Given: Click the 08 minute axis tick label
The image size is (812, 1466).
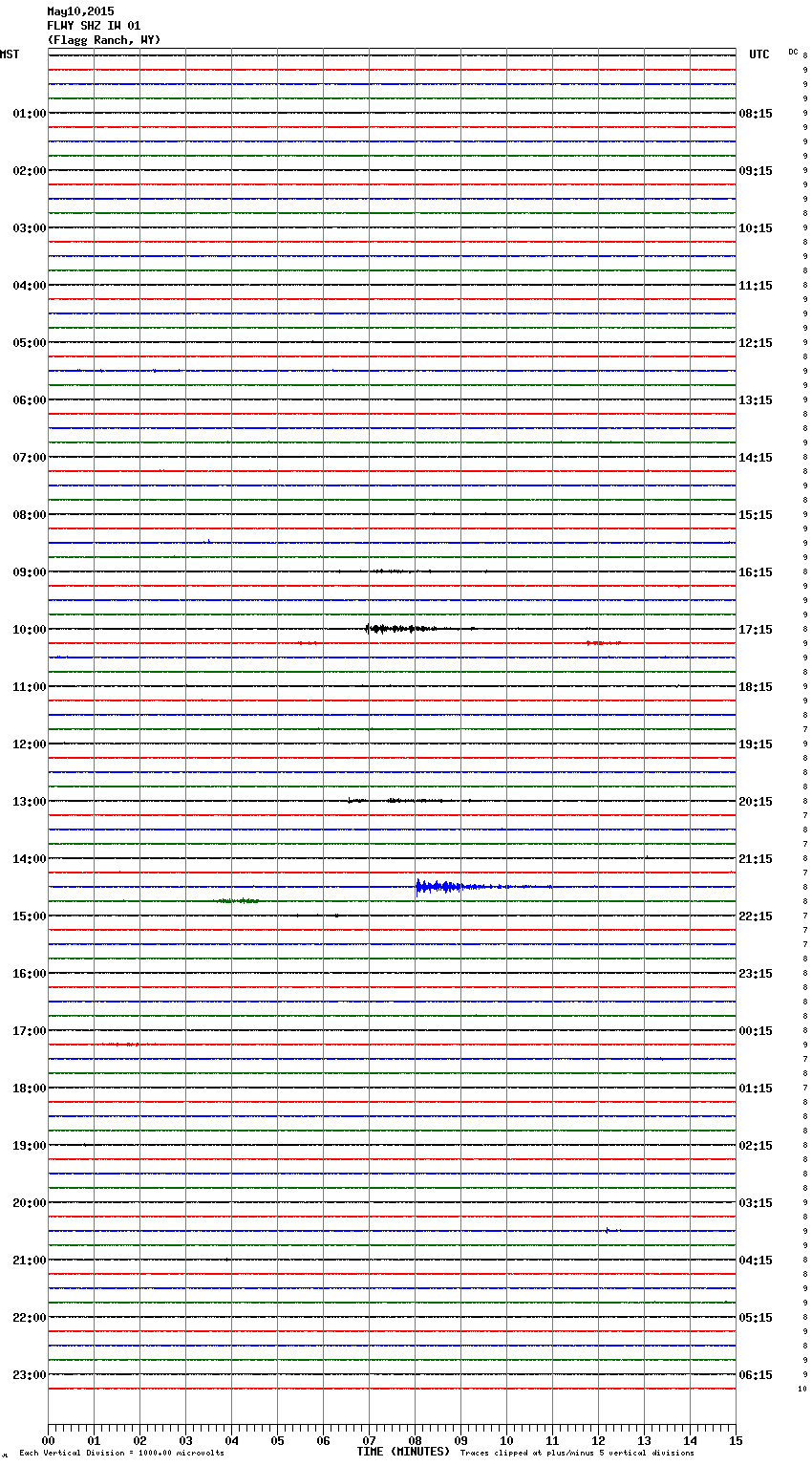Looking at the screenshot, I should click(415, 1441).
